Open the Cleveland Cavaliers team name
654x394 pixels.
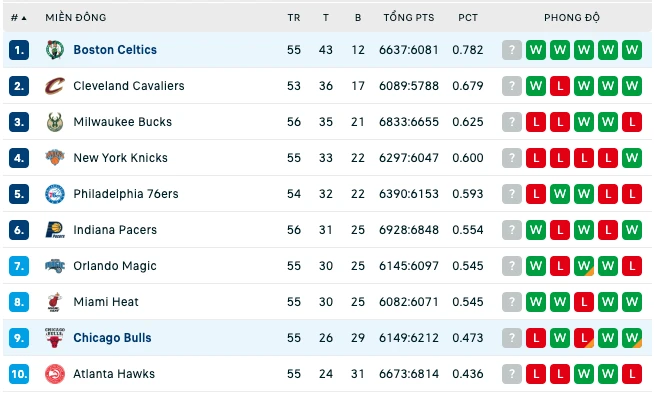point(128,86)
